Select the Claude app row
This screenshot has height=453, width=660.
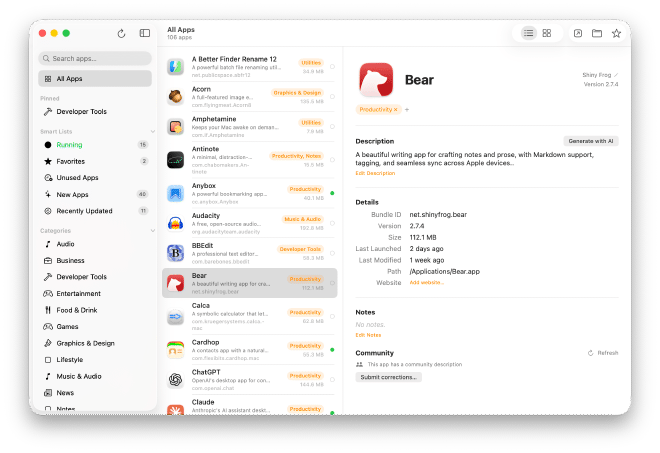click(250, 406)
